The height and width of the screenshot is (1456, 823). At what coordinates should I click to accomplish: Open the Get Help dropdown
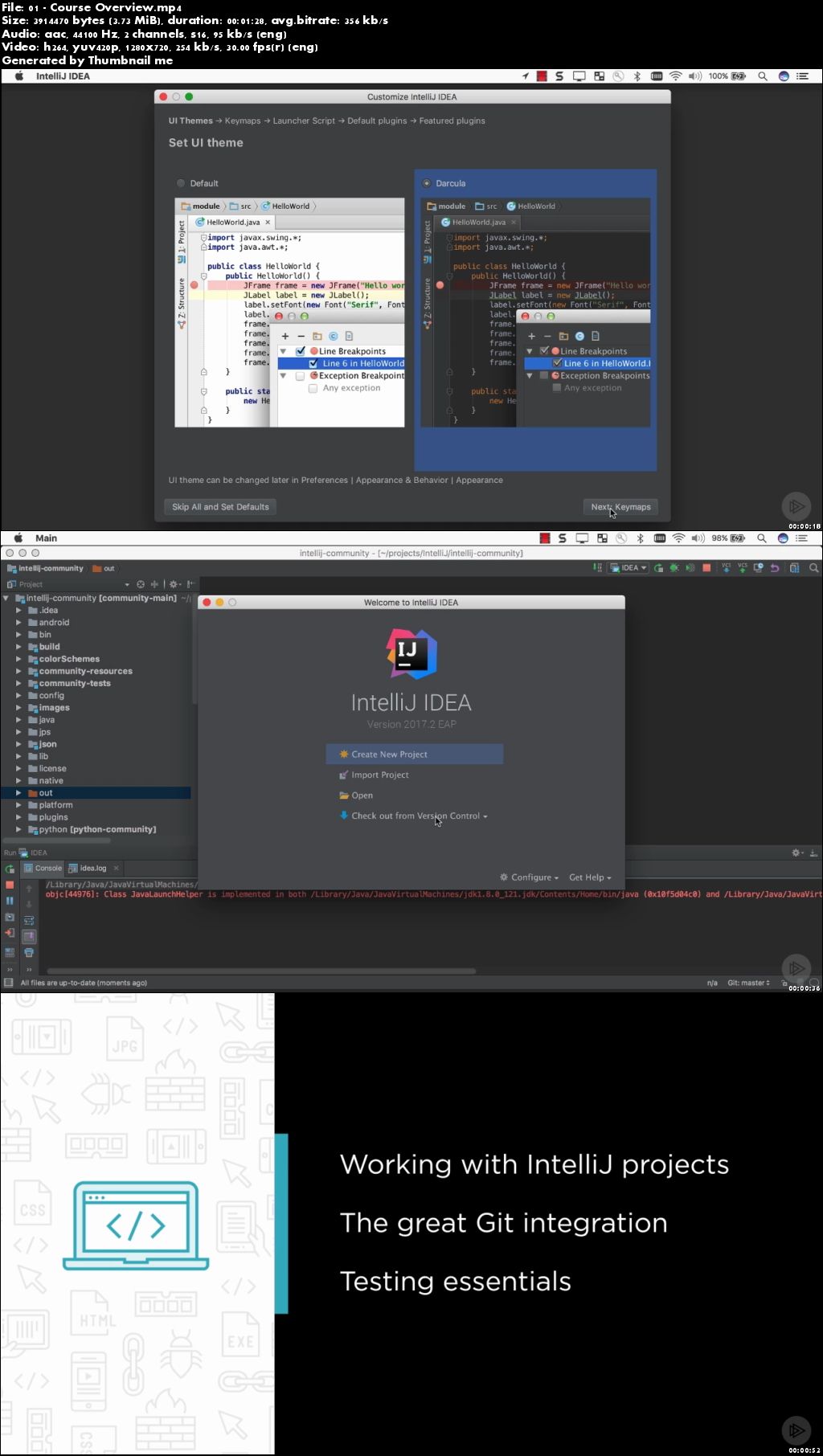tap(590, 877)
